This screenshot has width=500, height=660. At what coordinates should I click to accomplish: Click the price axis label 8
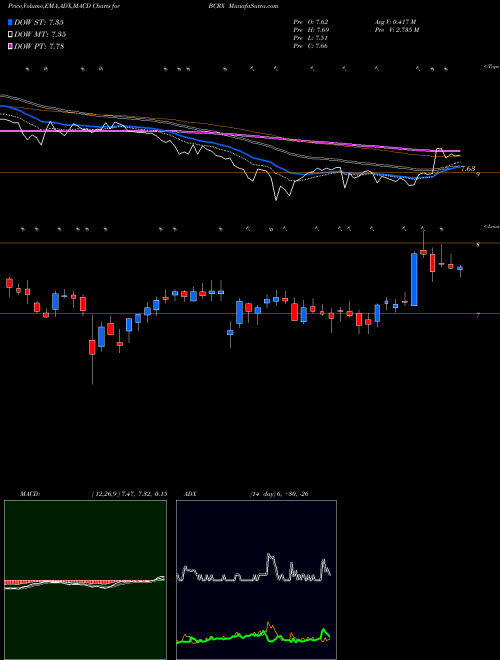478,245
